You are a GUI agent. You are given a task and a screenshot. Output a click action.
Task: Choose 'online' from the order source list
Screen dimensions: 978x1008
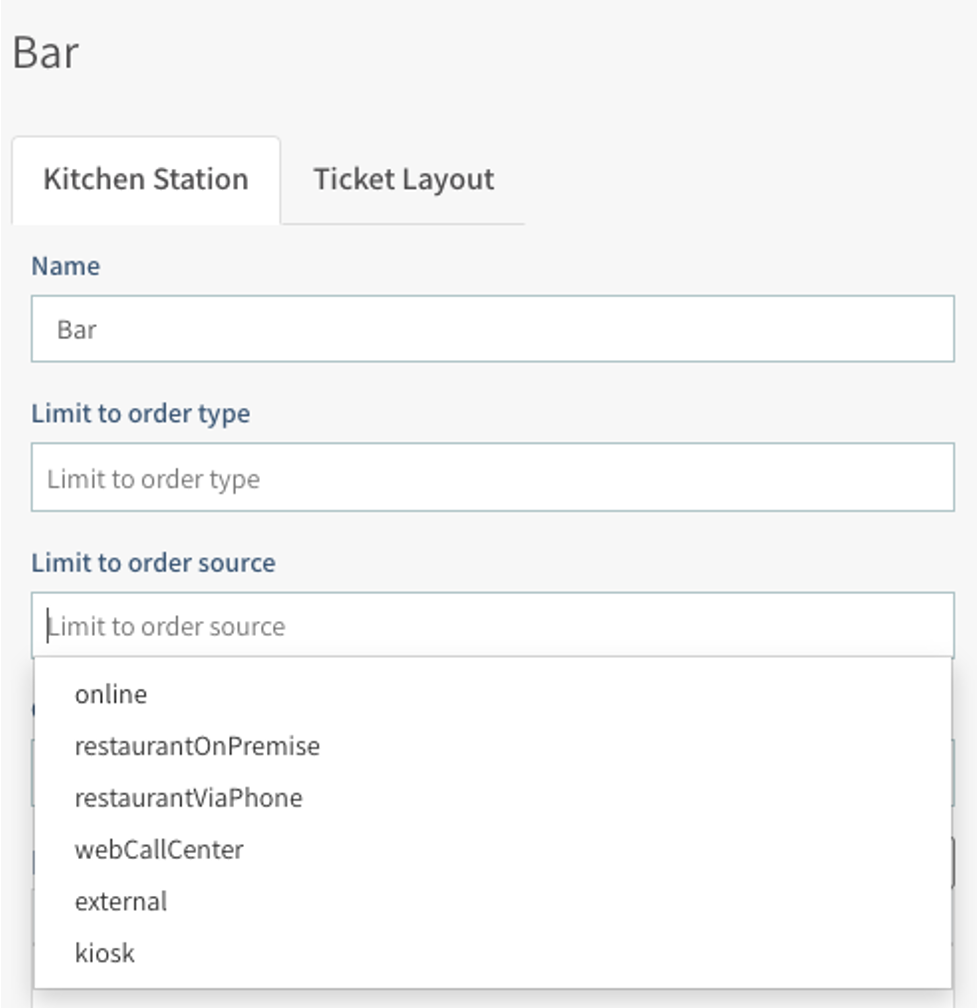pyautogui.click(x=111, y=694)
